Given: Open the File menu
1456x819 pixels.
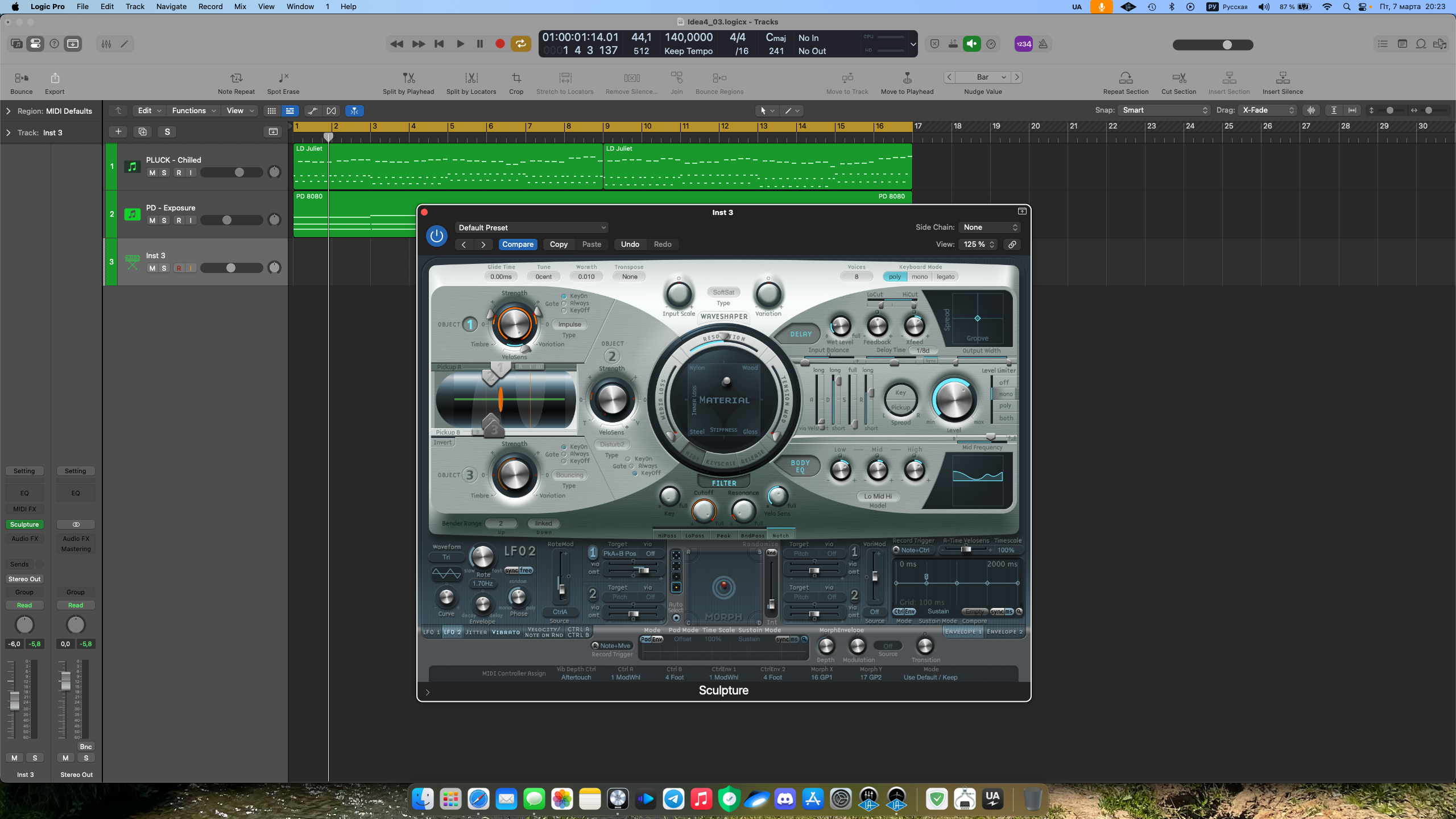Looking at the screenshot, I should click(82, 7).
